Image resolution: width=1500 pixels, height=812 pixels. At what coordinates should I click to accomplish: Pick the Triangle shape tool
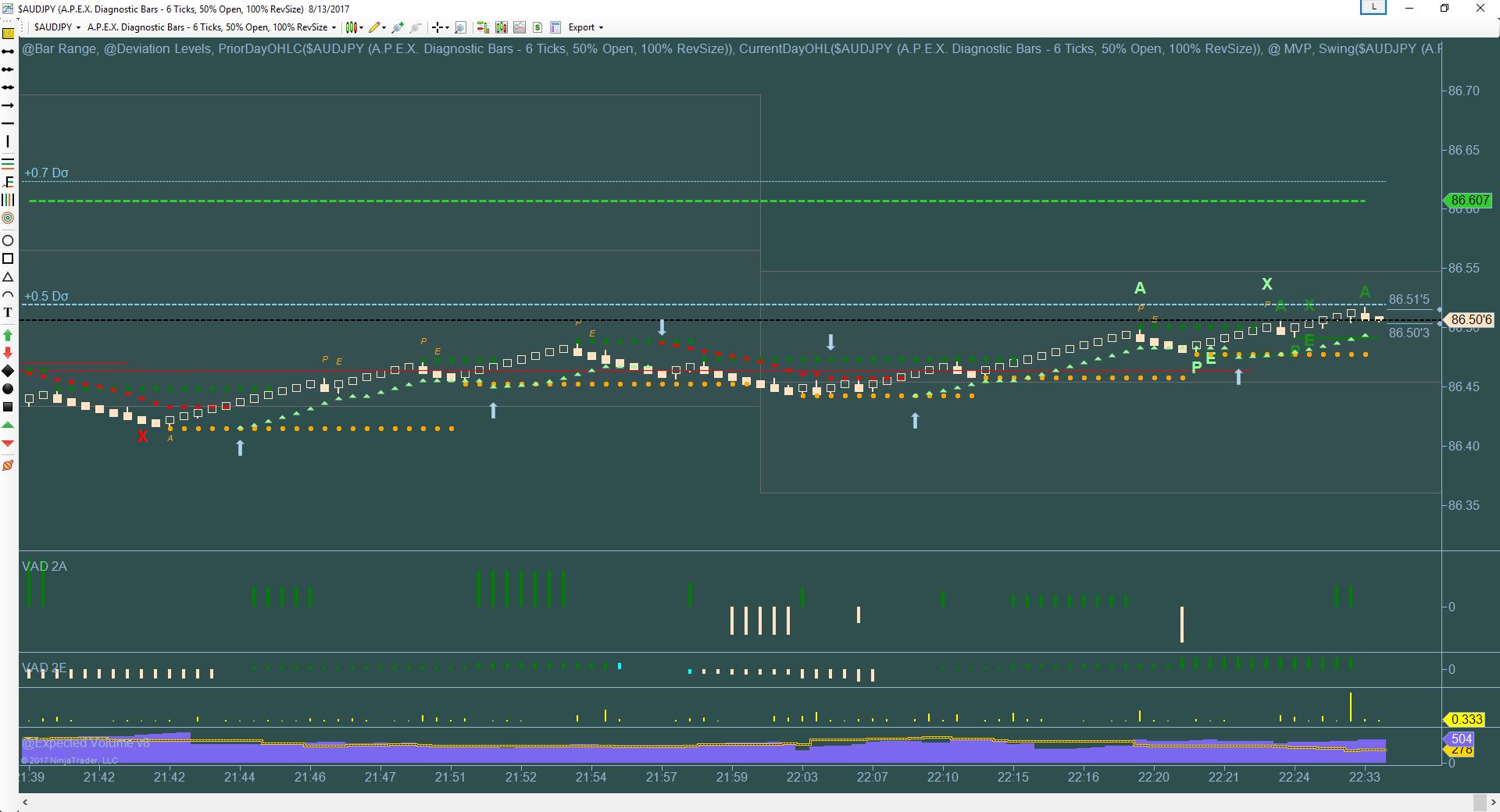click(x=8, y=277)
